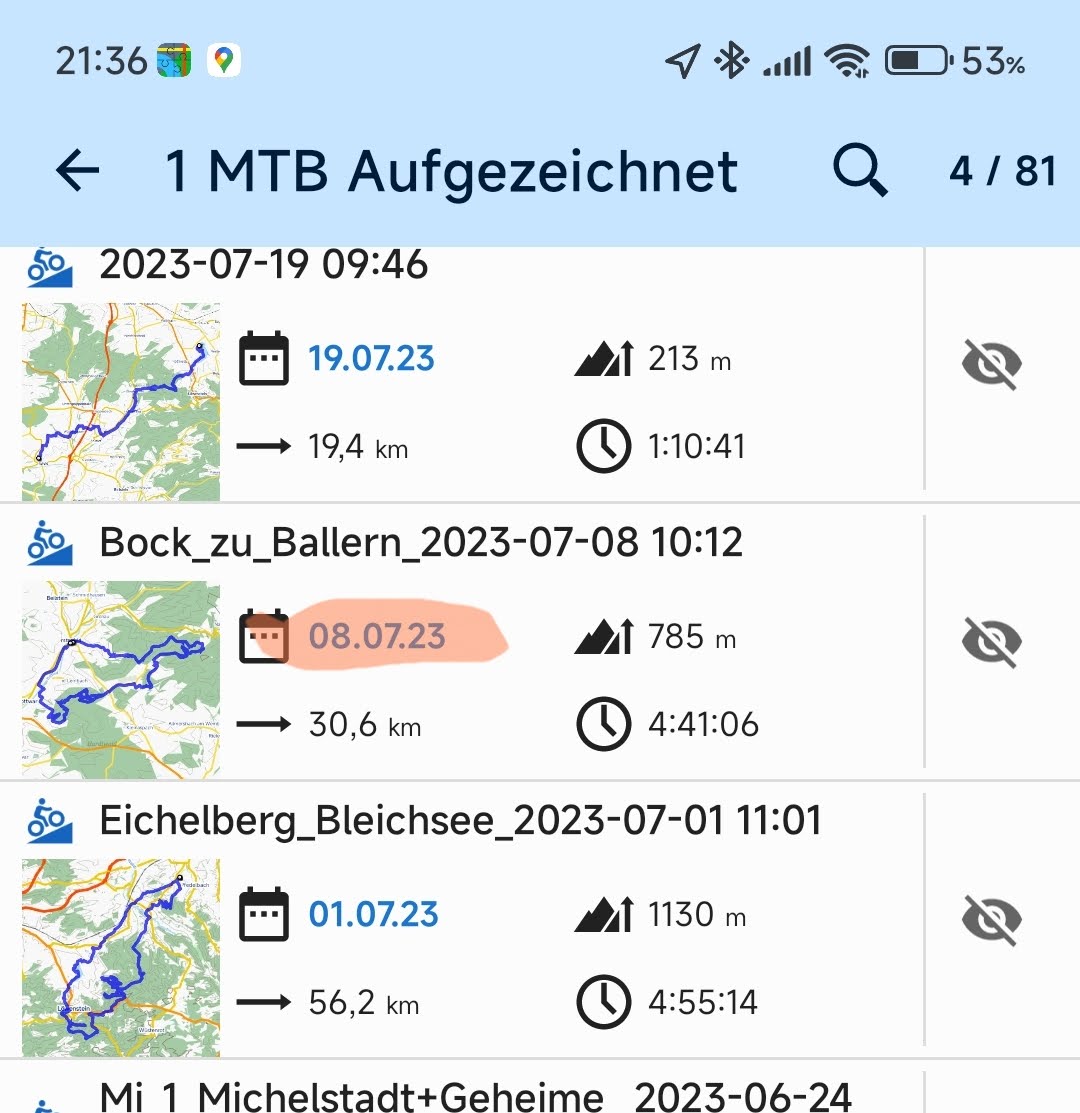Open map thumbnail of Bock_zu_Ballern track
Image resolution: width=1080 pixels, height=1113 pixels.
[x=121, y=679]
